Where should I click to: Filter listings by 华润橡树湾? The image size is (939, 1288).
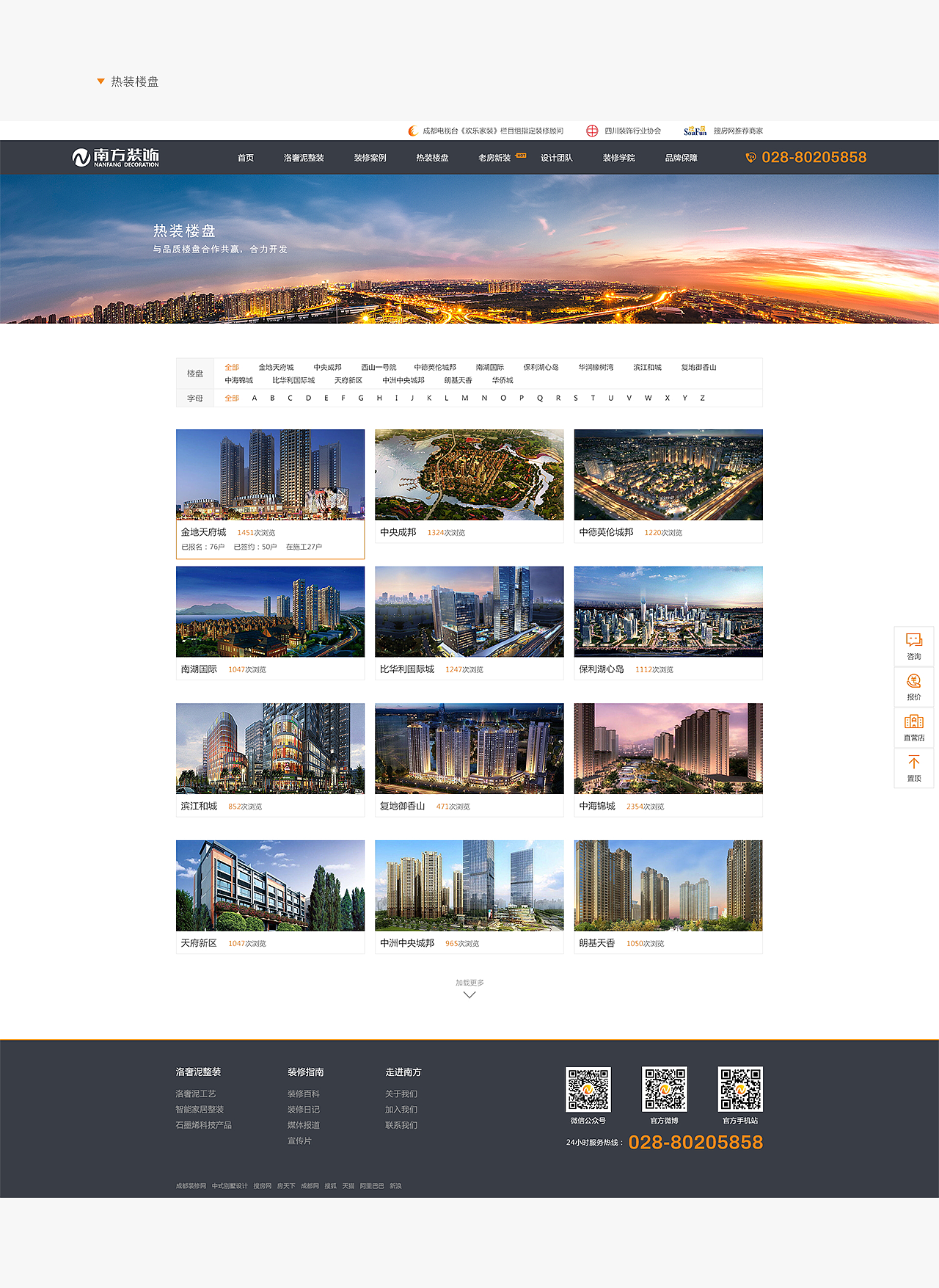coord(596,367)
